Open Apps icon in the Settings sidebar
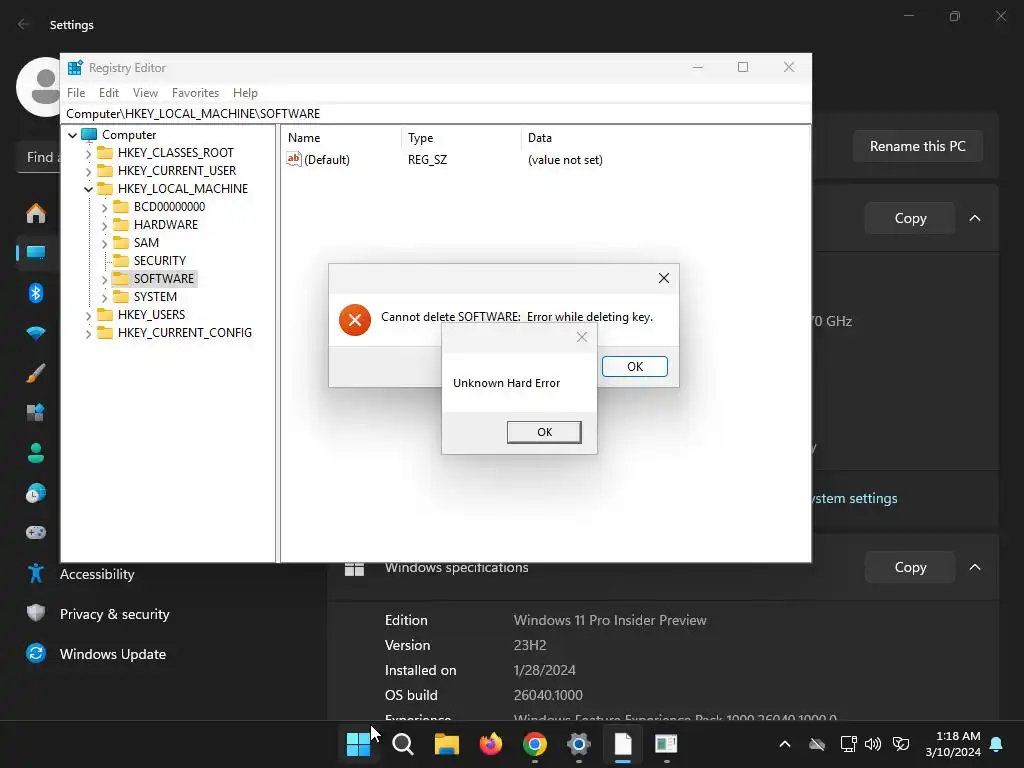This screenshot has width=1024, height=768. coord(36,413)
